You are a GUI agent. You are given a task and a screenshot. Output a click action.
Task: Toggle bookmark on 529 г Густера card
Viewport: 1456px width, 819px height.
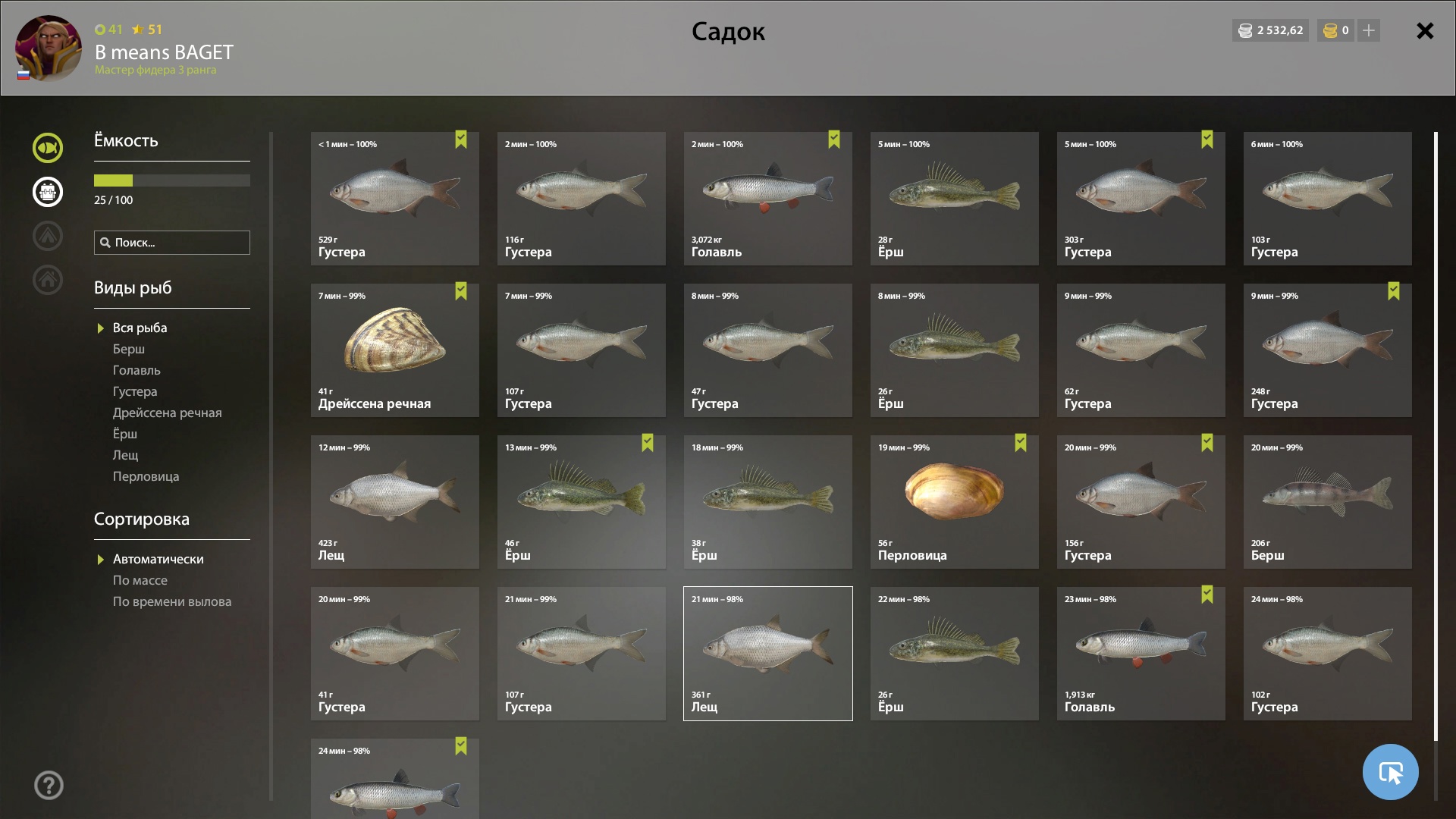pos(461,140)
